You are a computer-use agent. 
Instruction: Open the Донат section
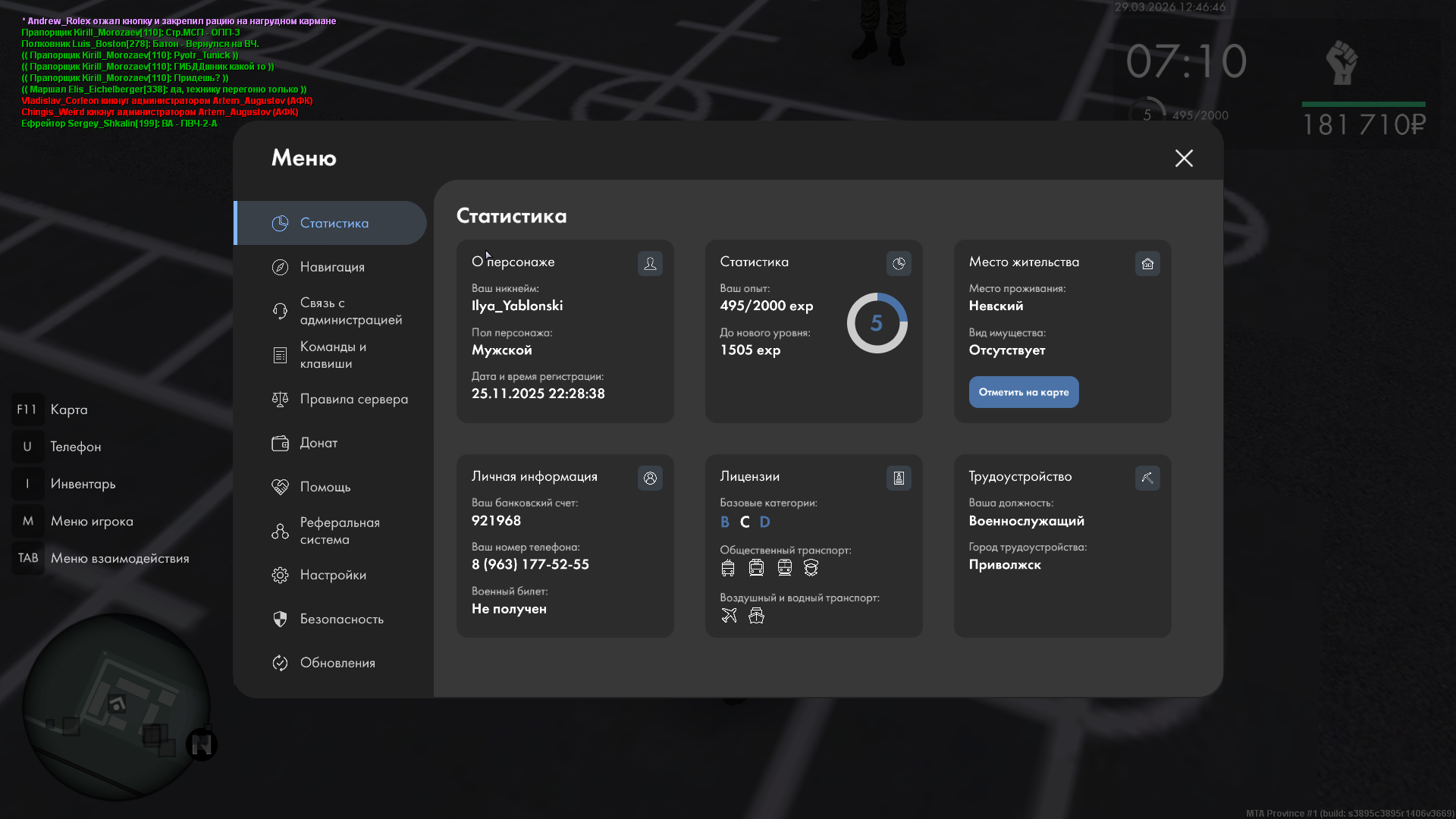(x=318, y=443)
